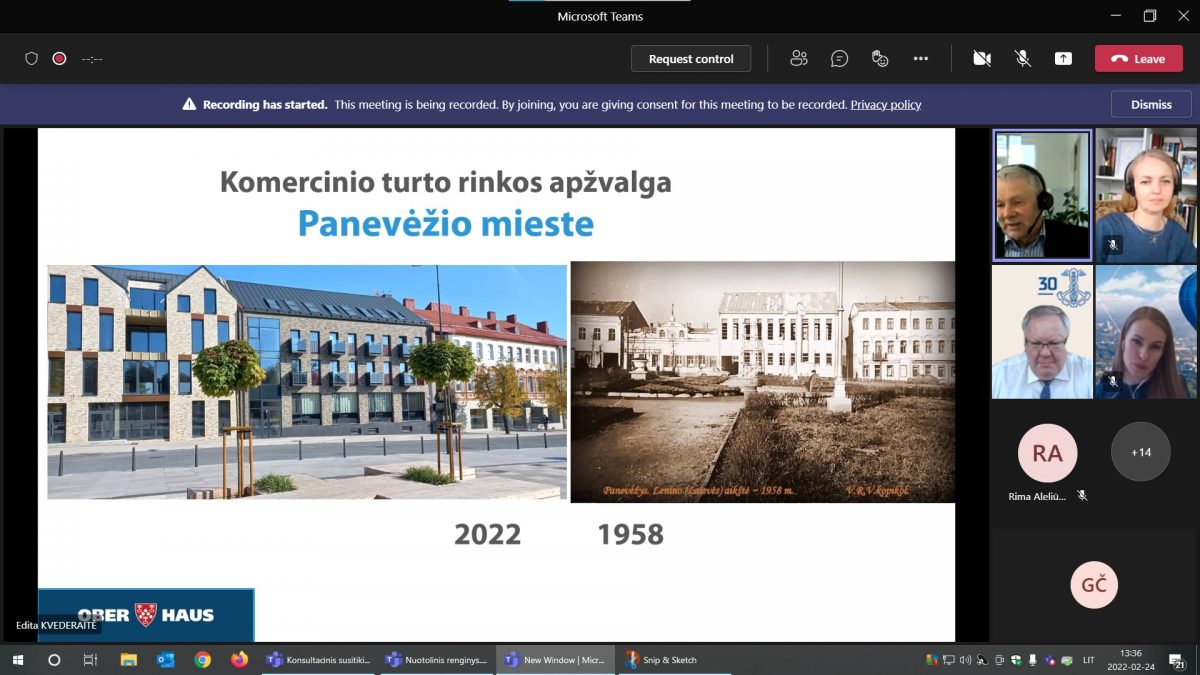Open the notification center with 21 notifications
Viewport: 1200px width, 675px height.
point(1177,660)
